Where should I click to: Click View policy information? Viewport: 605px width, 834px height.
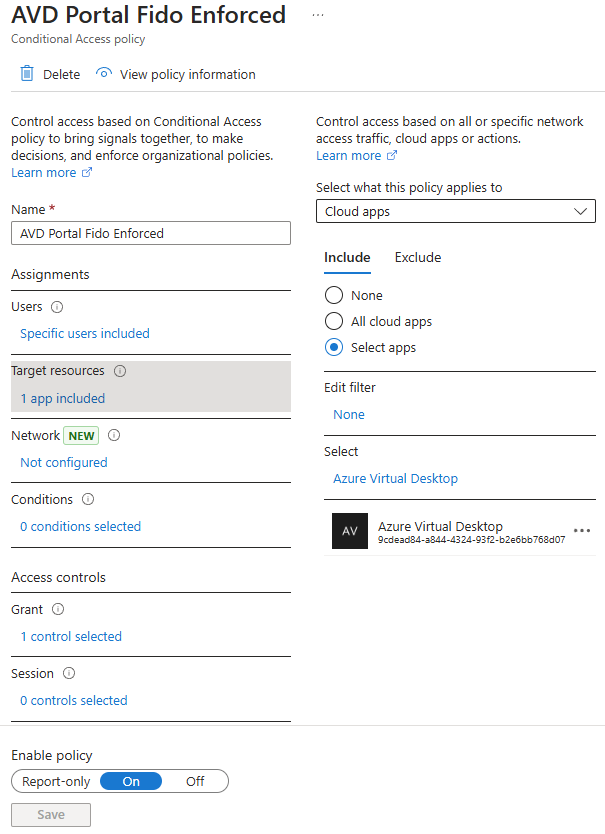(x=176, y=74)
